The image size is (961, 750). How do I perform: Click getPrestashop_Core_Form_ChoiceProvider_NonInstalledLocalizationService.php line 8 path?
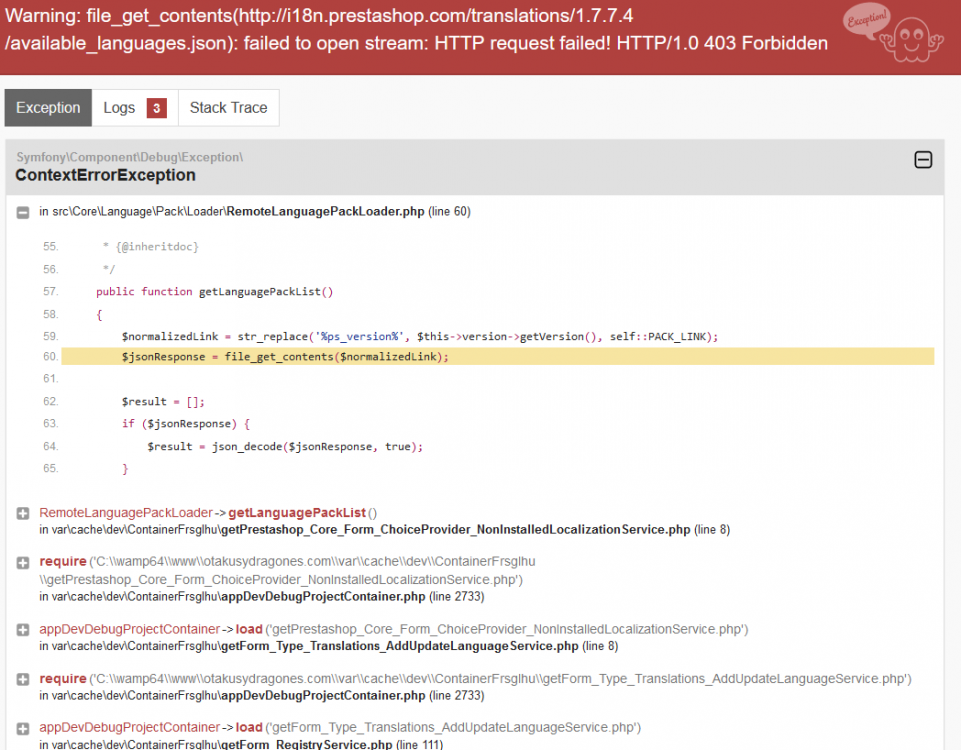point(384,529)
